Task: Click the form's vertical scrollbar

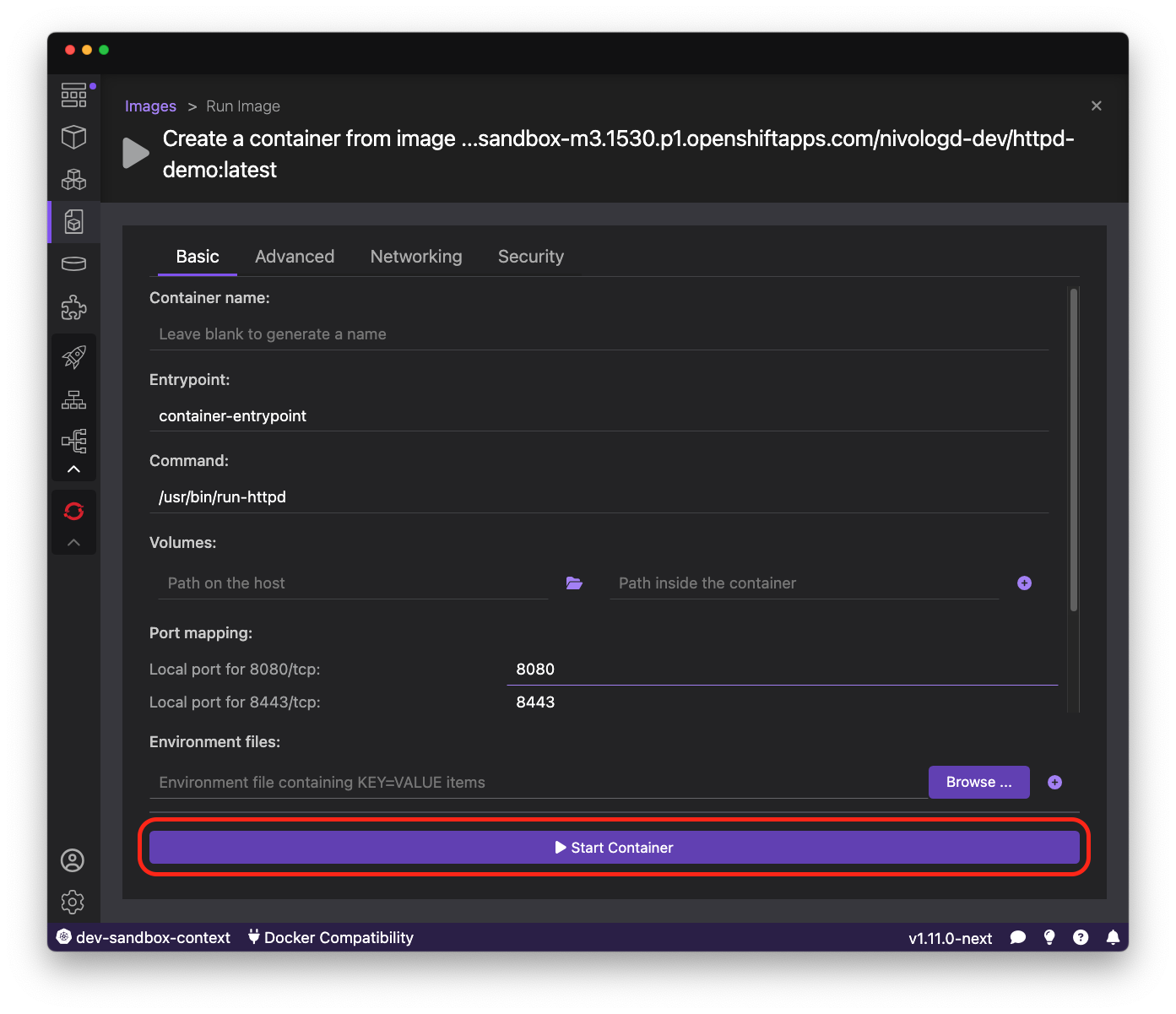Action: [x=1074, y=450]
